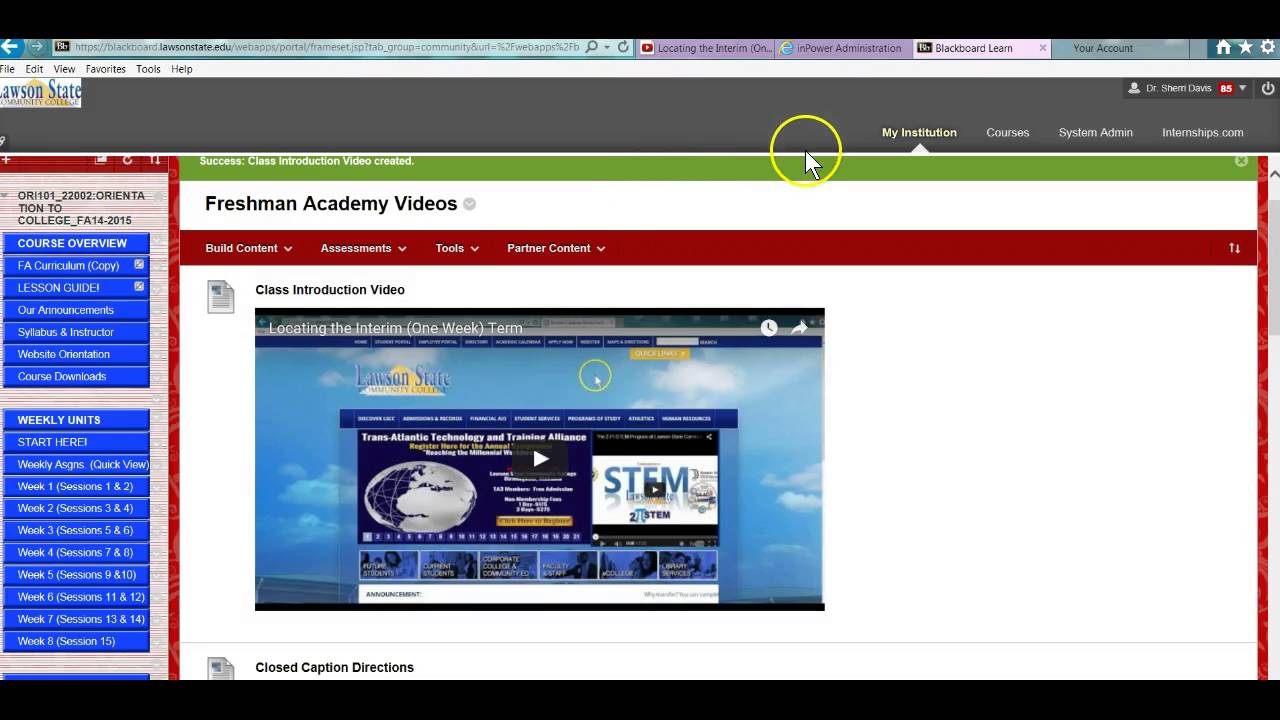Open Week 1 (Sessions 1 & 2)
The image size is (1280, 720).
(x=75, y=486)
